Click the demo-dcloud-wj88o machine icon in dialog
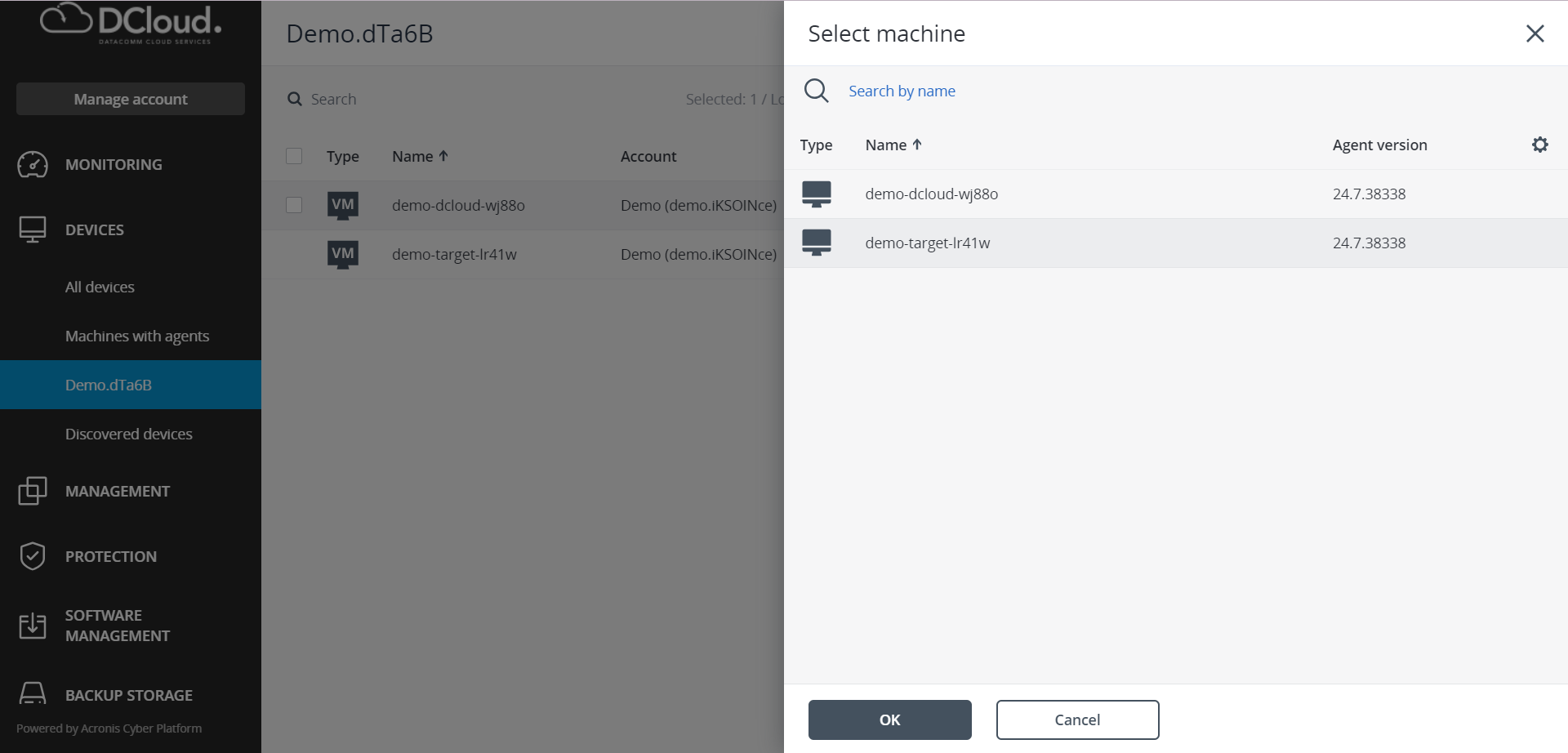1568x753 pixels. click(816, 194)
